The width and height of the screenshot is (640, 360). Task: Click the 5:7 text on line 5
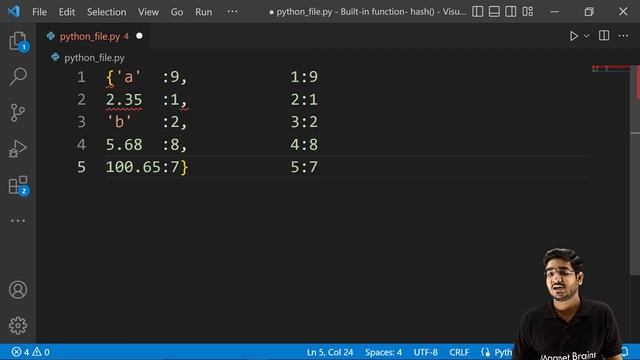[304, 167]
